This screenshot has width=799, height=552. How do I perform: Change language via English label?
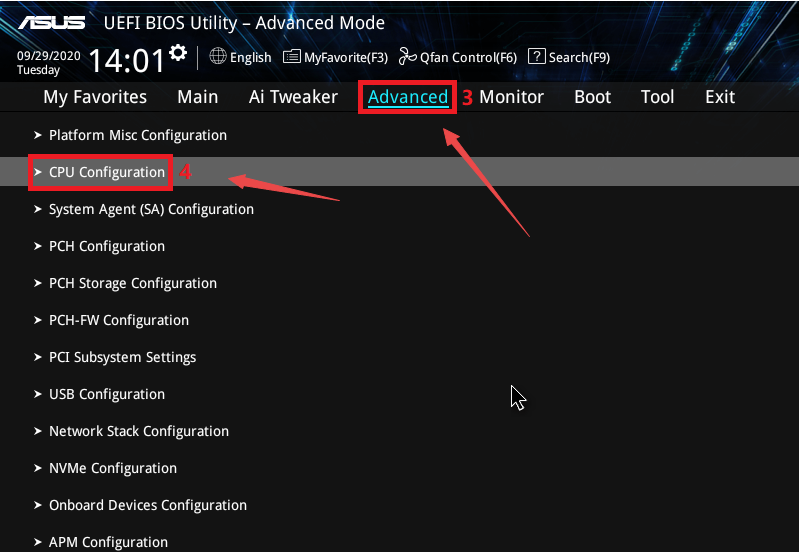251,57
